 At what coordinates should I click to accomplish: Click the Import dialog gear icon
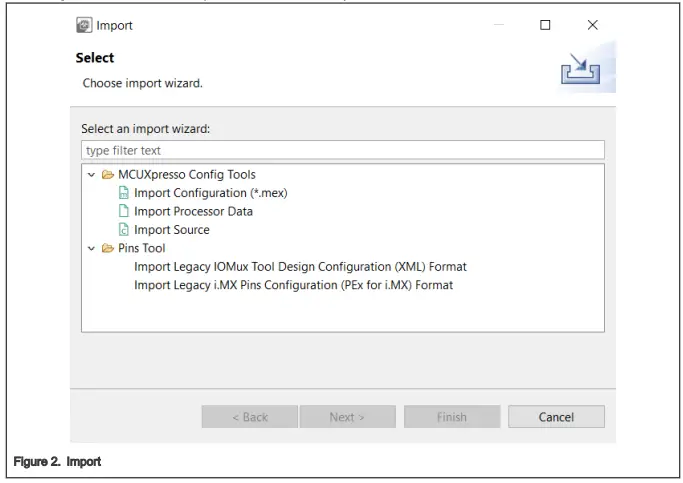tap(84, 25)
